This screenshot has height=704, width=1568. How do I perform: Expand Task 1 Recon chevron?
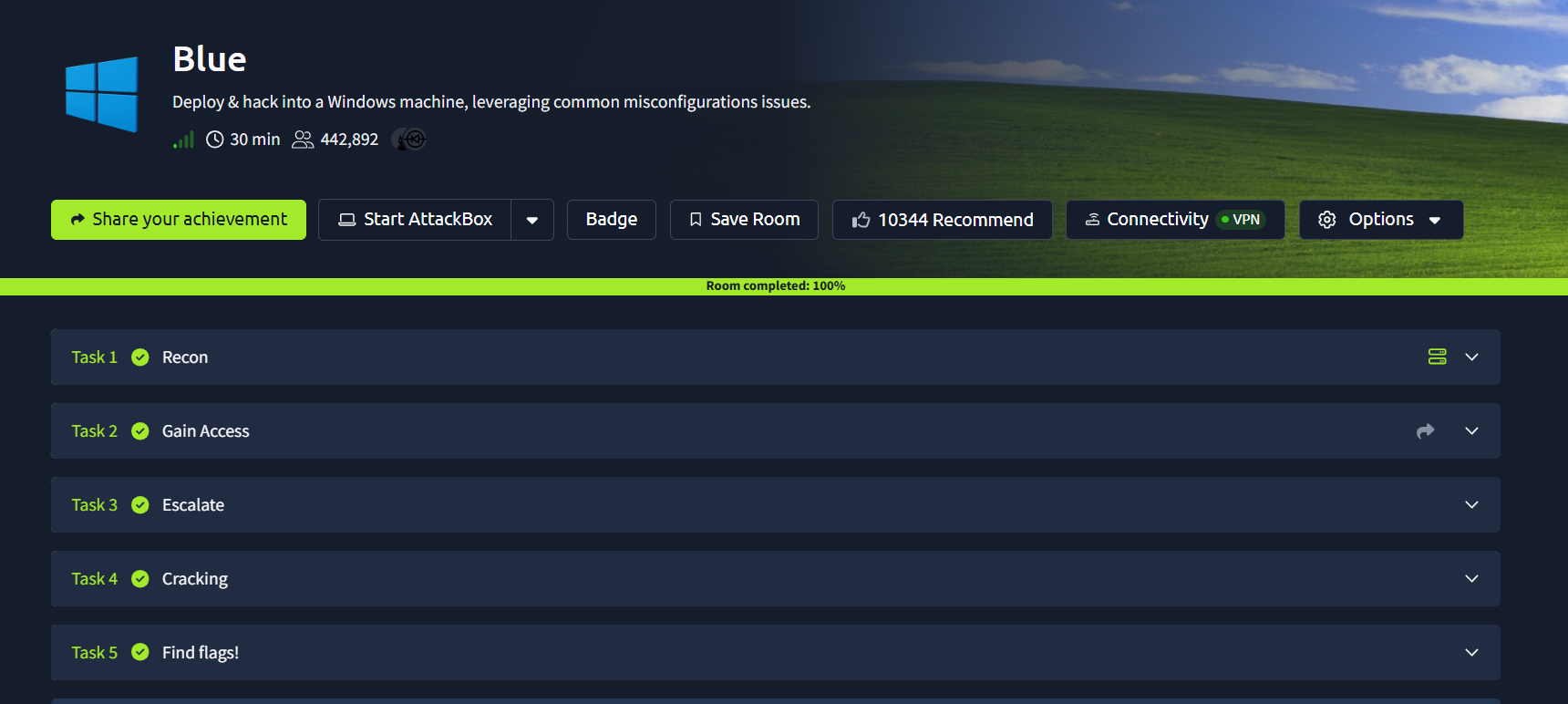coord(1471,357)
